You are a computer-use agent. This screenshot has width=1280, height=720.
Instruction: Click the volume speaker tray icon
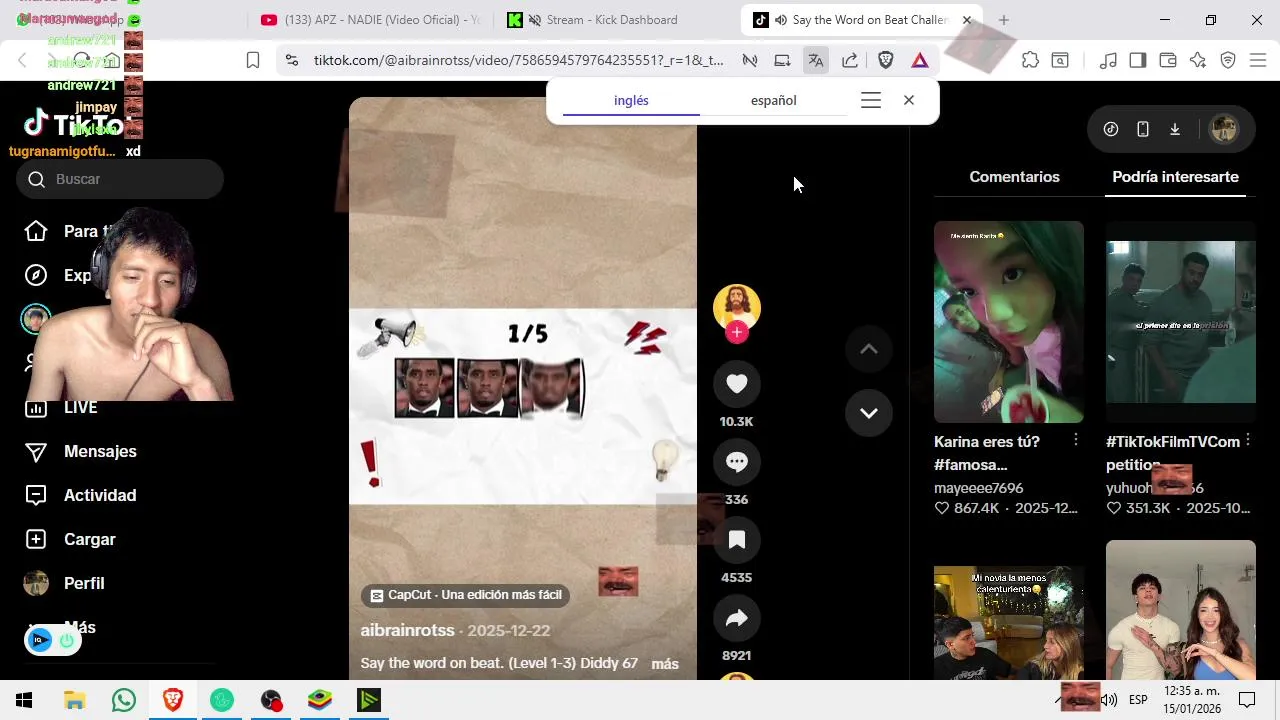point(1109,700)
